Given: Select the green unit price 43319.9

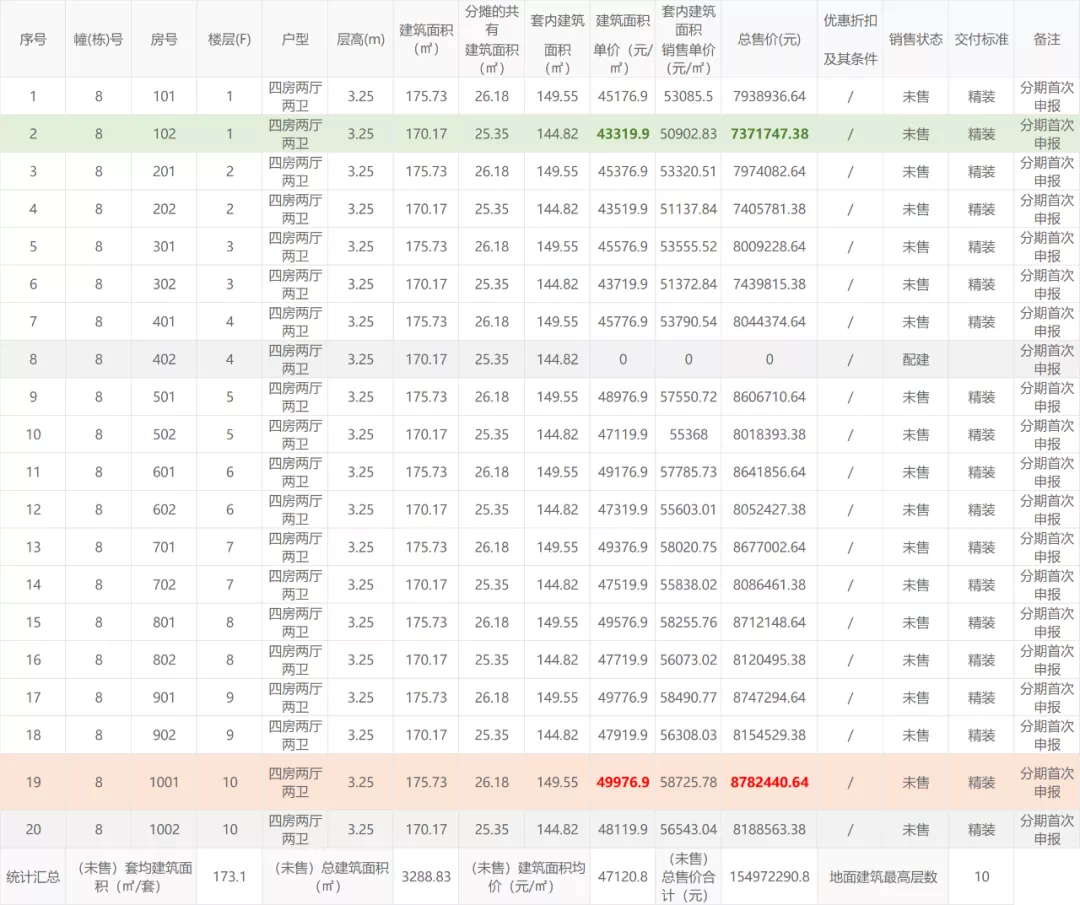Looking at the screenshot, I should tap(622, 134).
